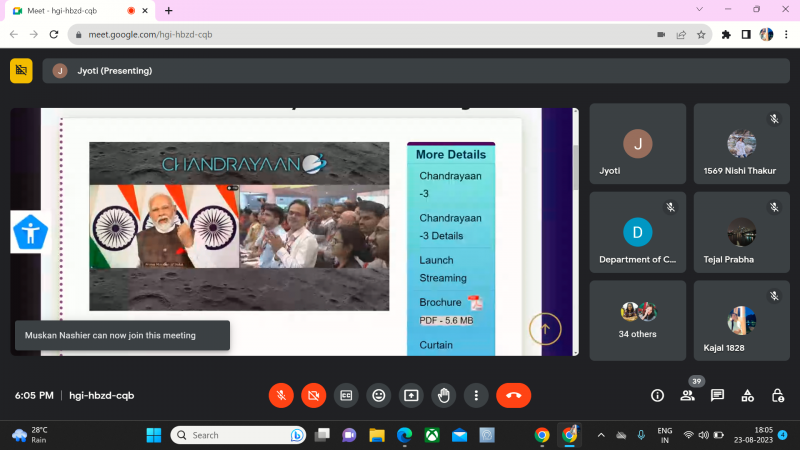The width and height of the screenshot is (800, 450).
Task: Raise your hand
Action: (444, 395)
